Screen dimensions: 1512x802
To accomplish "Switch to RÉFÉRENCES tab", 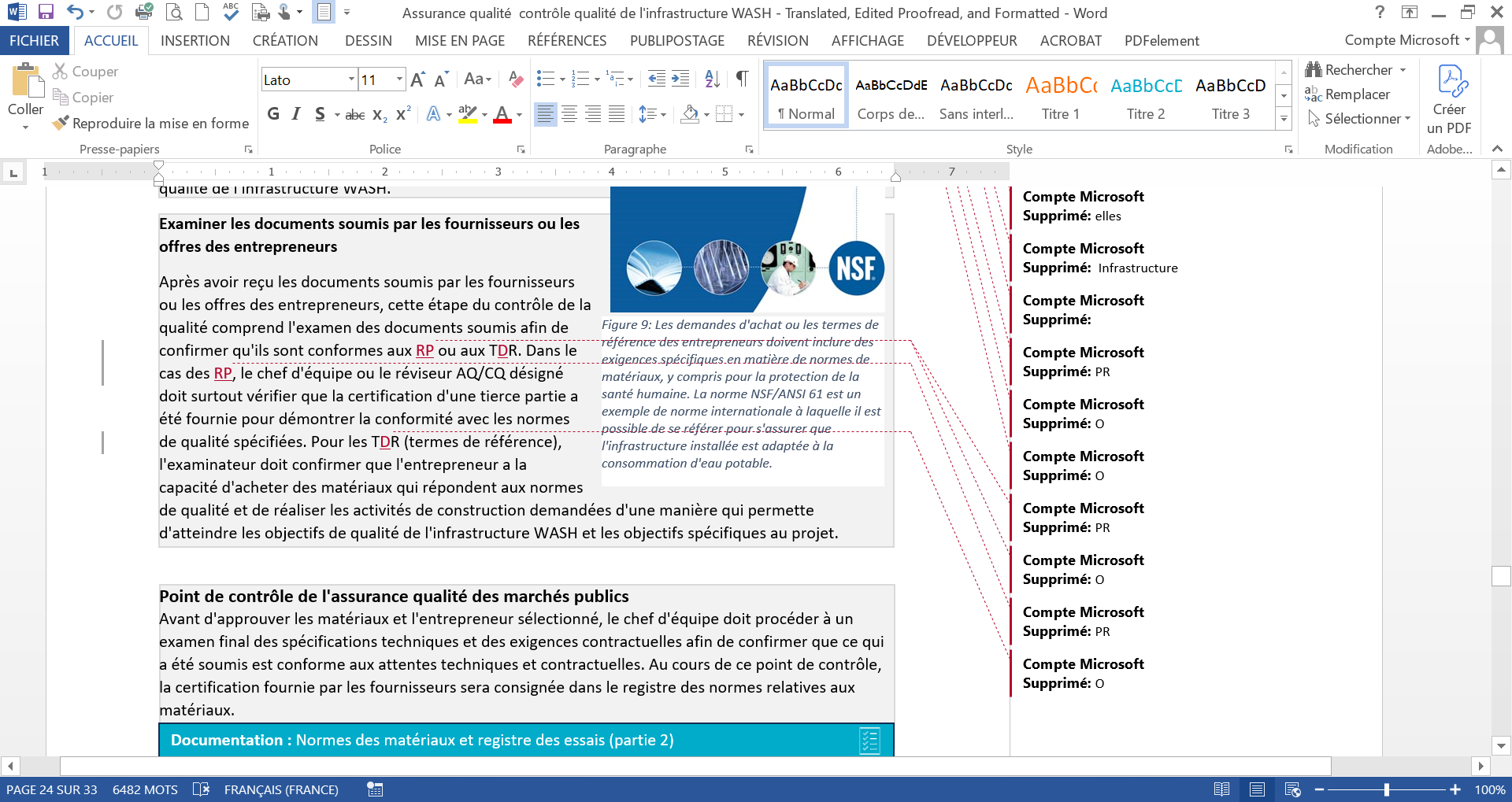I will [567, 41].
